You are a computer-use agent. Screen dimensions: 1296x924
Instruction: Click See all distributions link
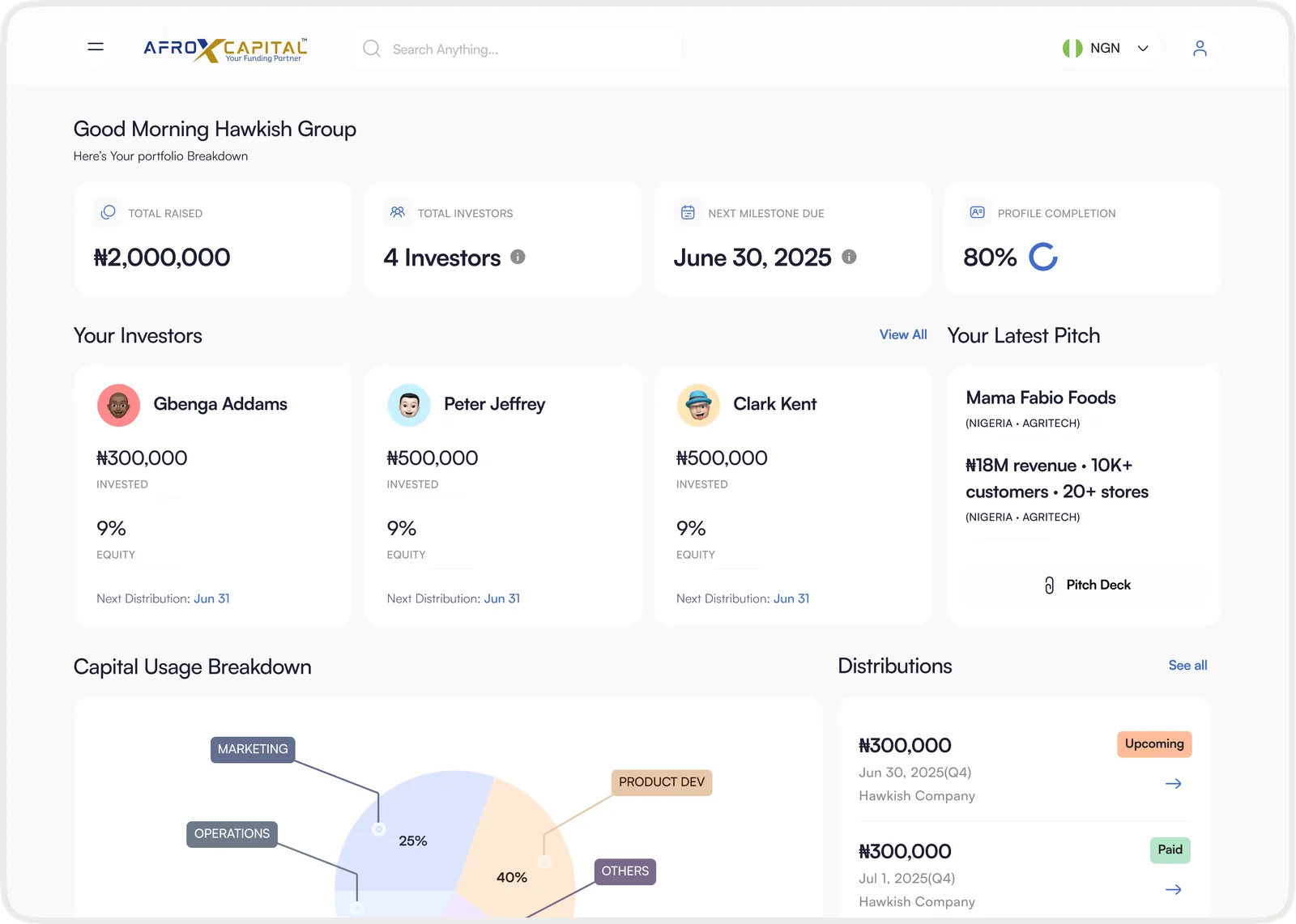(x=1187, y=665)
